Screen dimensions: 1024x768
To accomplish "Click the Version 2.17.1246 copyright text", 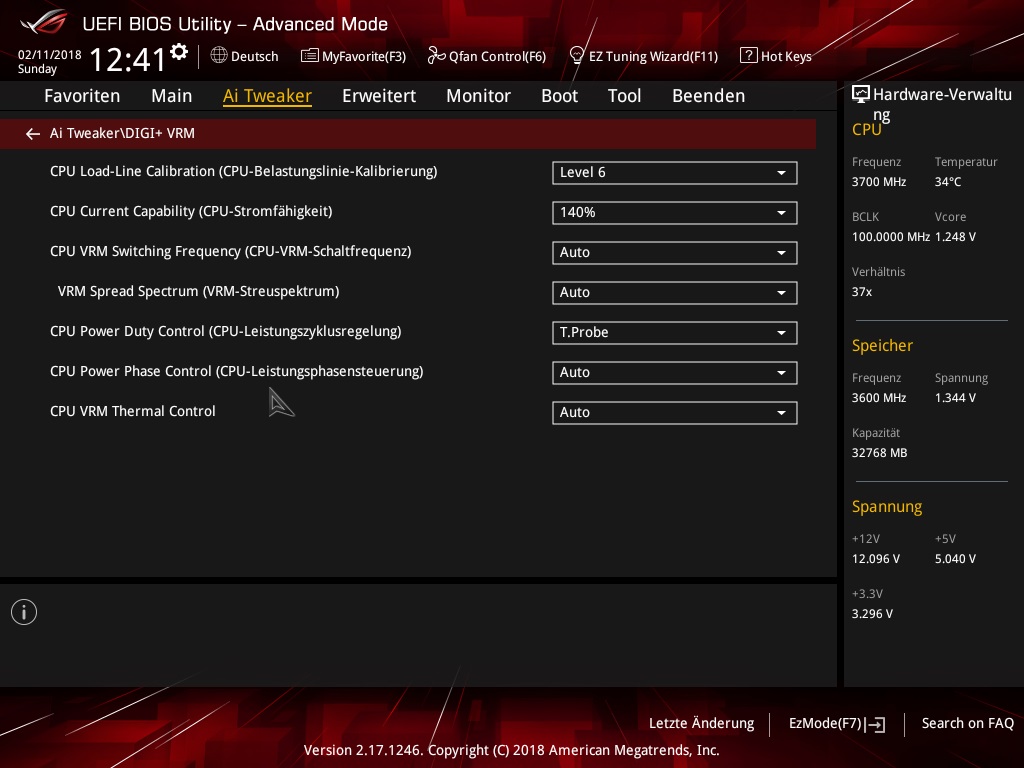I will pyautogui.click(x=511, y=750).
